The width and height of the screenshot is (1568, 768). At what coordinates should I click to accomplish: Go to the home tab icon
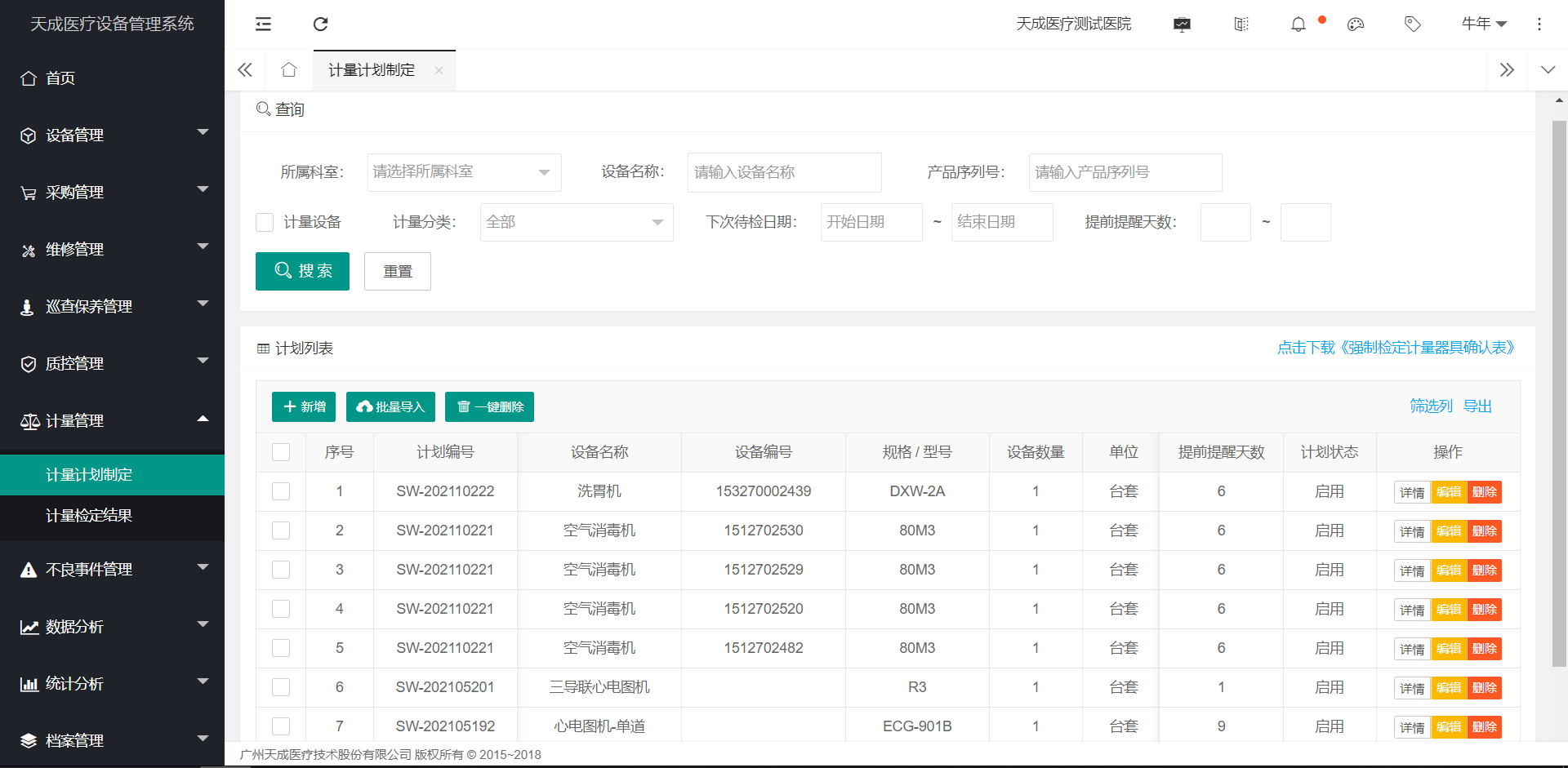288,70
